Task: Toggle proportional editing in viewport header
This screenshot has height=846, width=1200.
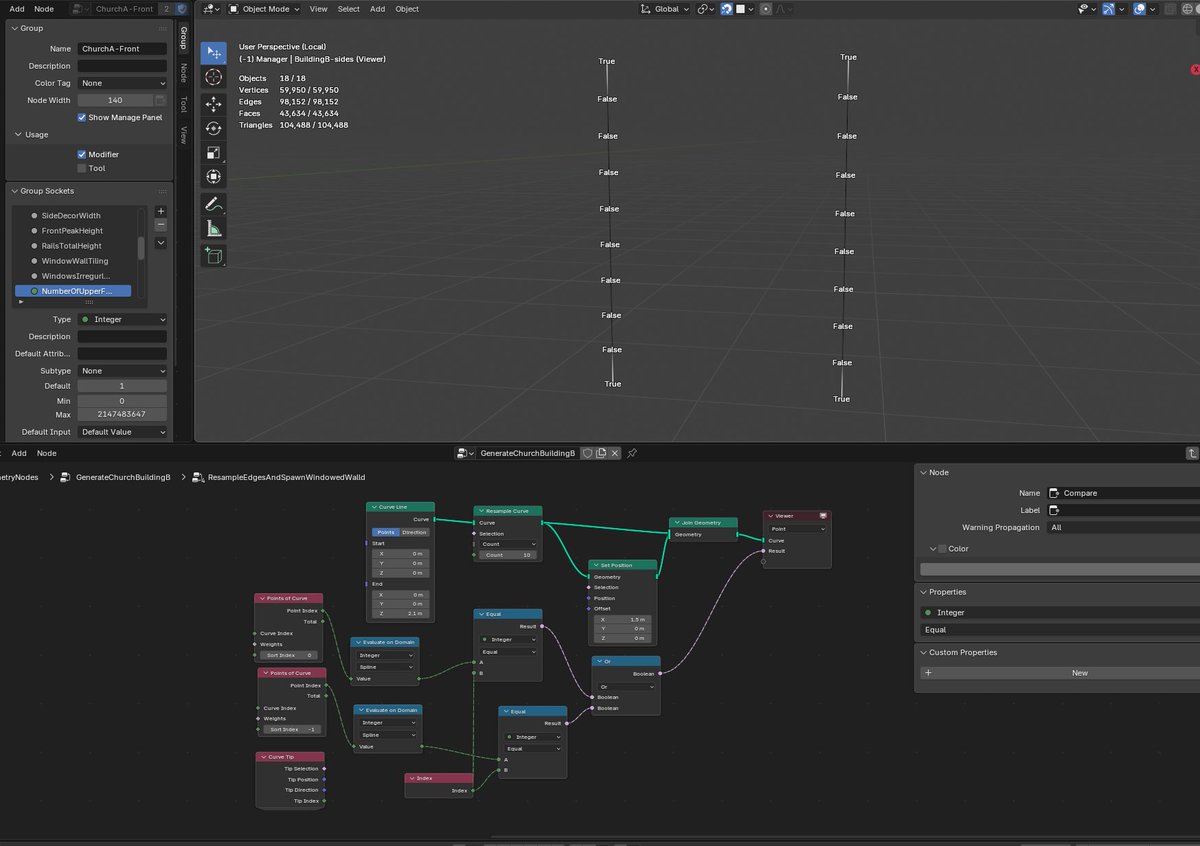Action: pos(766,9)
